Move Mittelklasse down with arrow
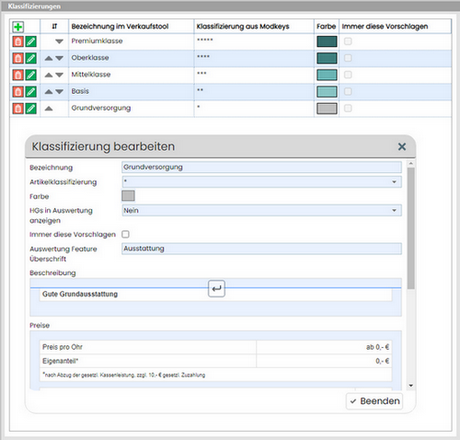This screenshot has width=460, height=440. (x=59, y=75)
